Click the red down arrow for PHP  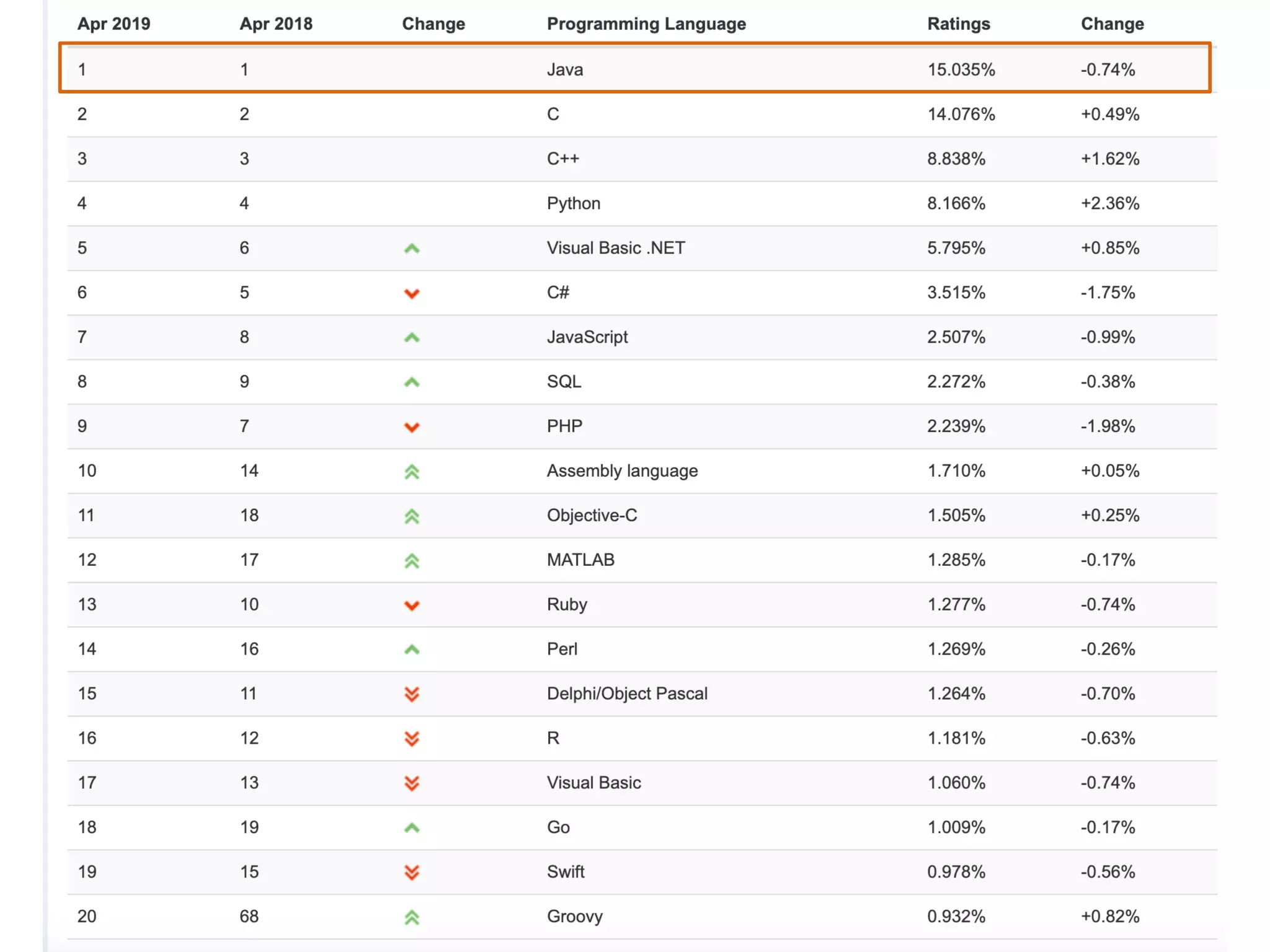coord(412,427)
